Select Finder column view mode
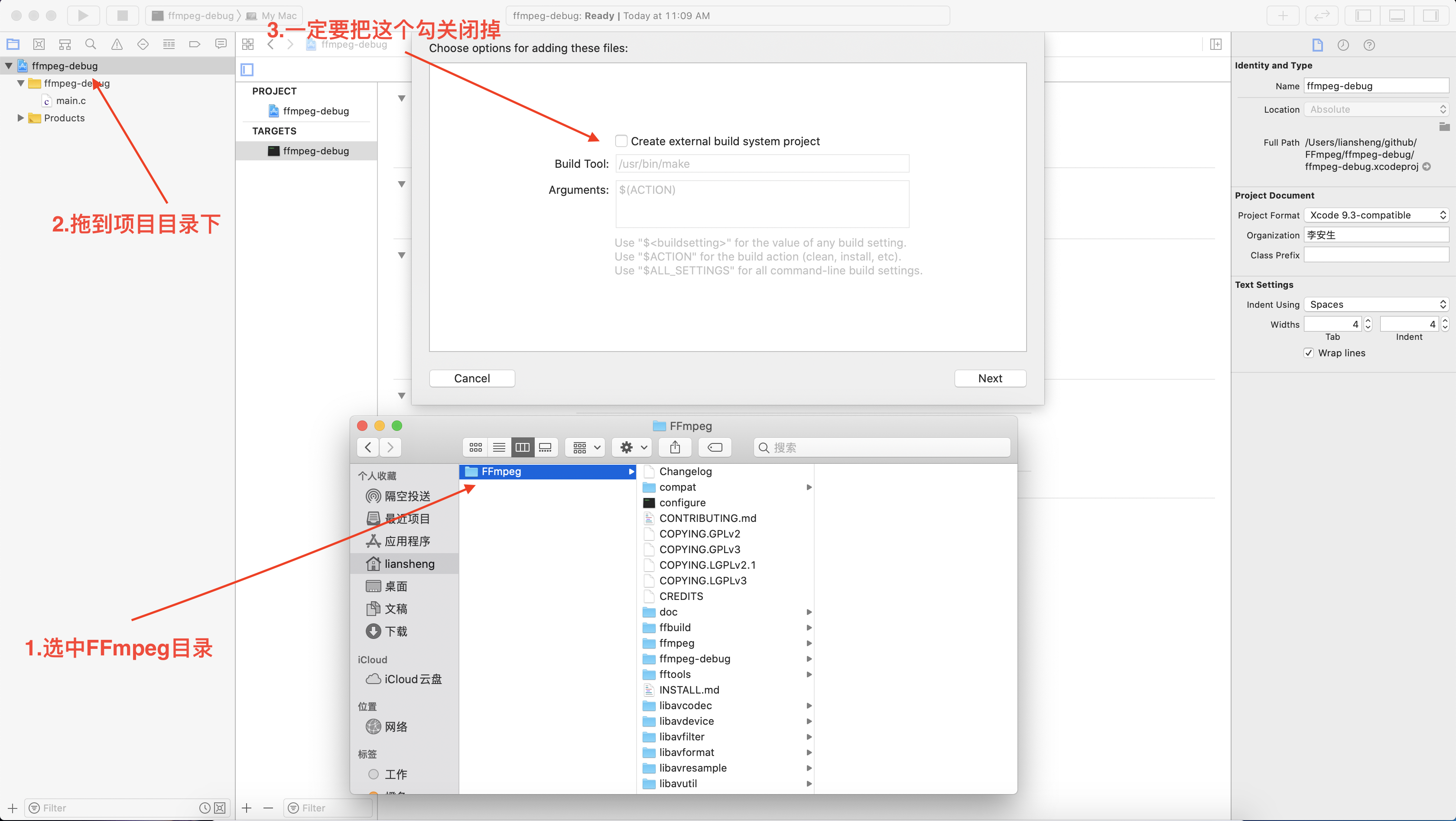 (522, 447)
